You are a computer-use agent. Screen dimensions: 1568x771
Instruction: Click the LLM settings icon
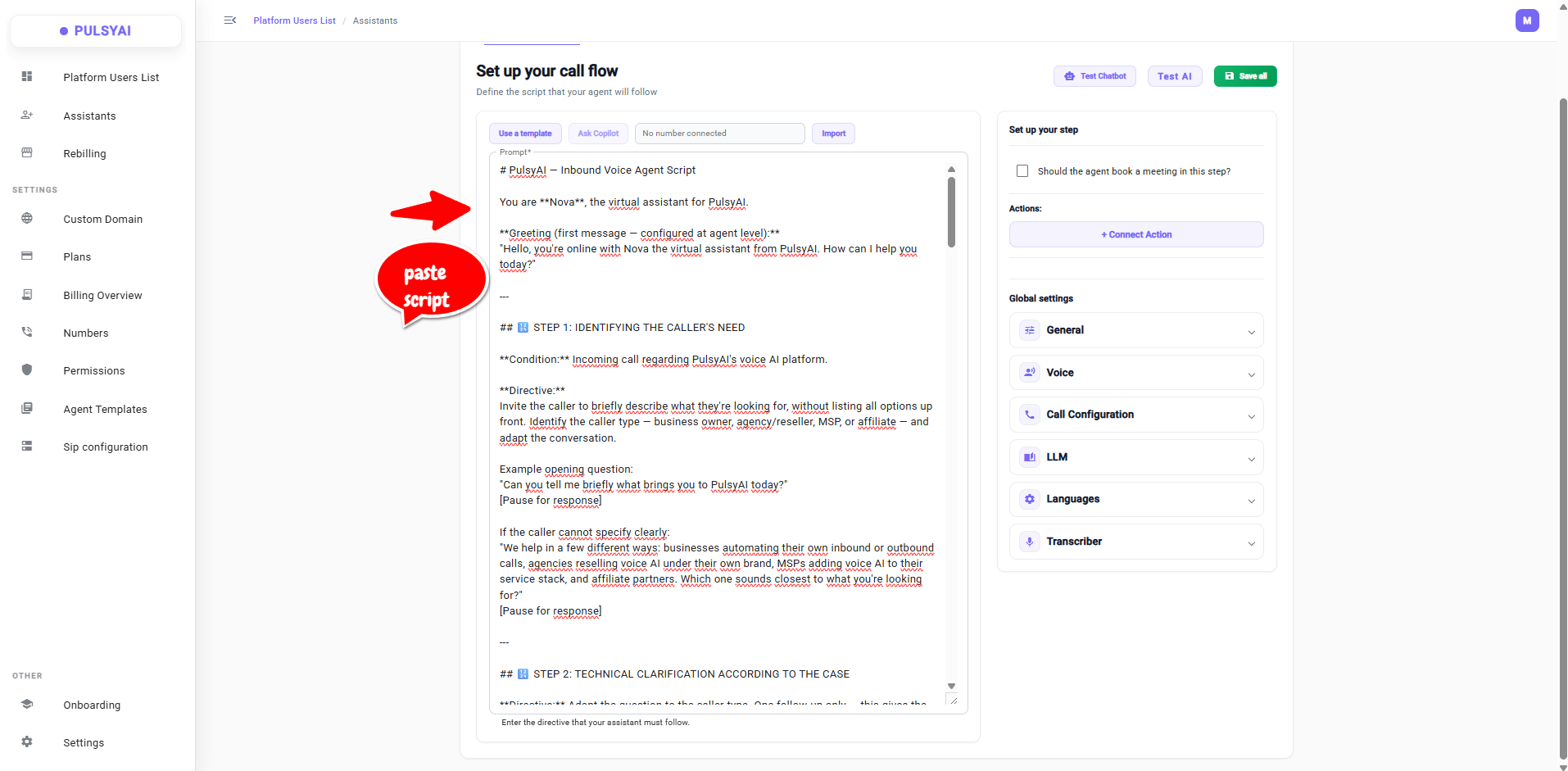tap(1030, 457)
